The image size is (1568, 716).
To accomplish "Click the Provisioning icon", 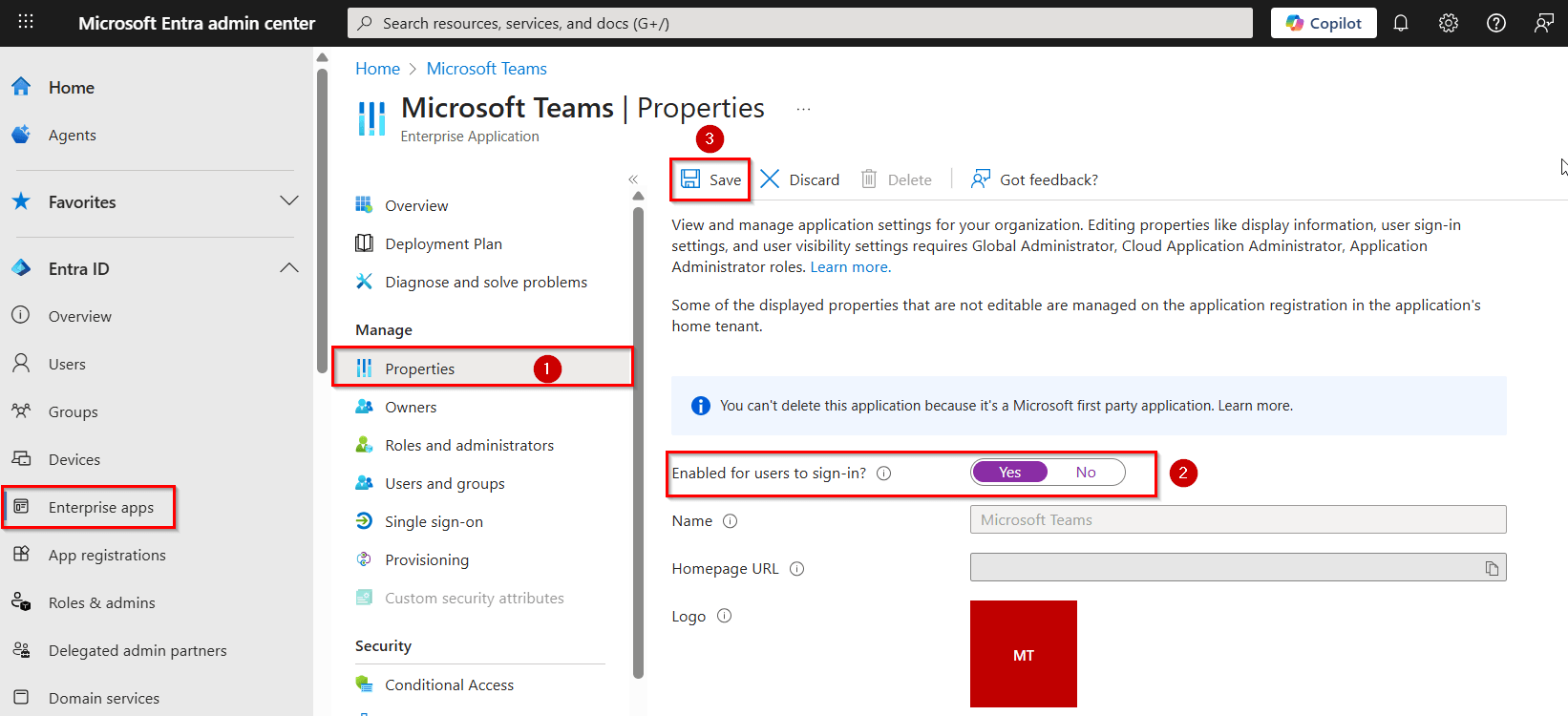I will 364,559.
